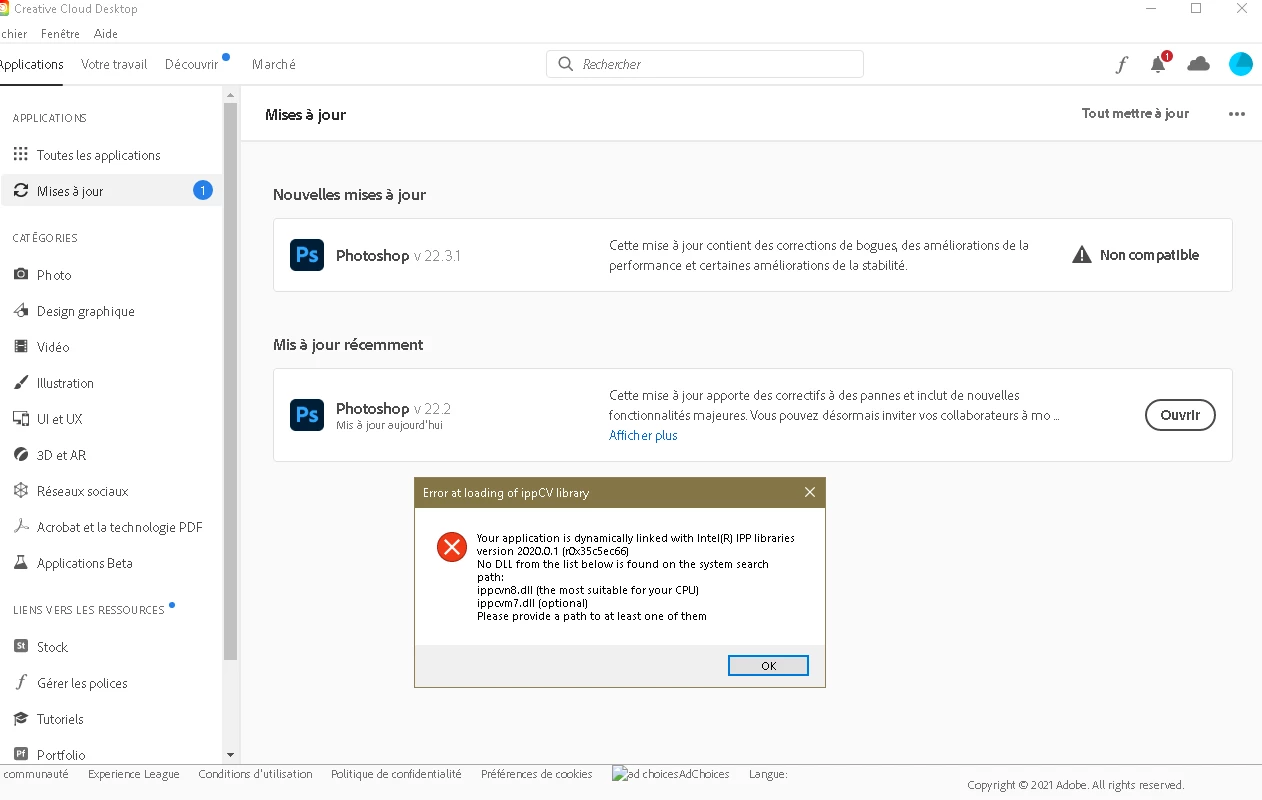The height and width of the screenshot is (800, 1262).
Task: Click the "Non compatible" label
Action: pyautogui.click(x=1149, y=255)
